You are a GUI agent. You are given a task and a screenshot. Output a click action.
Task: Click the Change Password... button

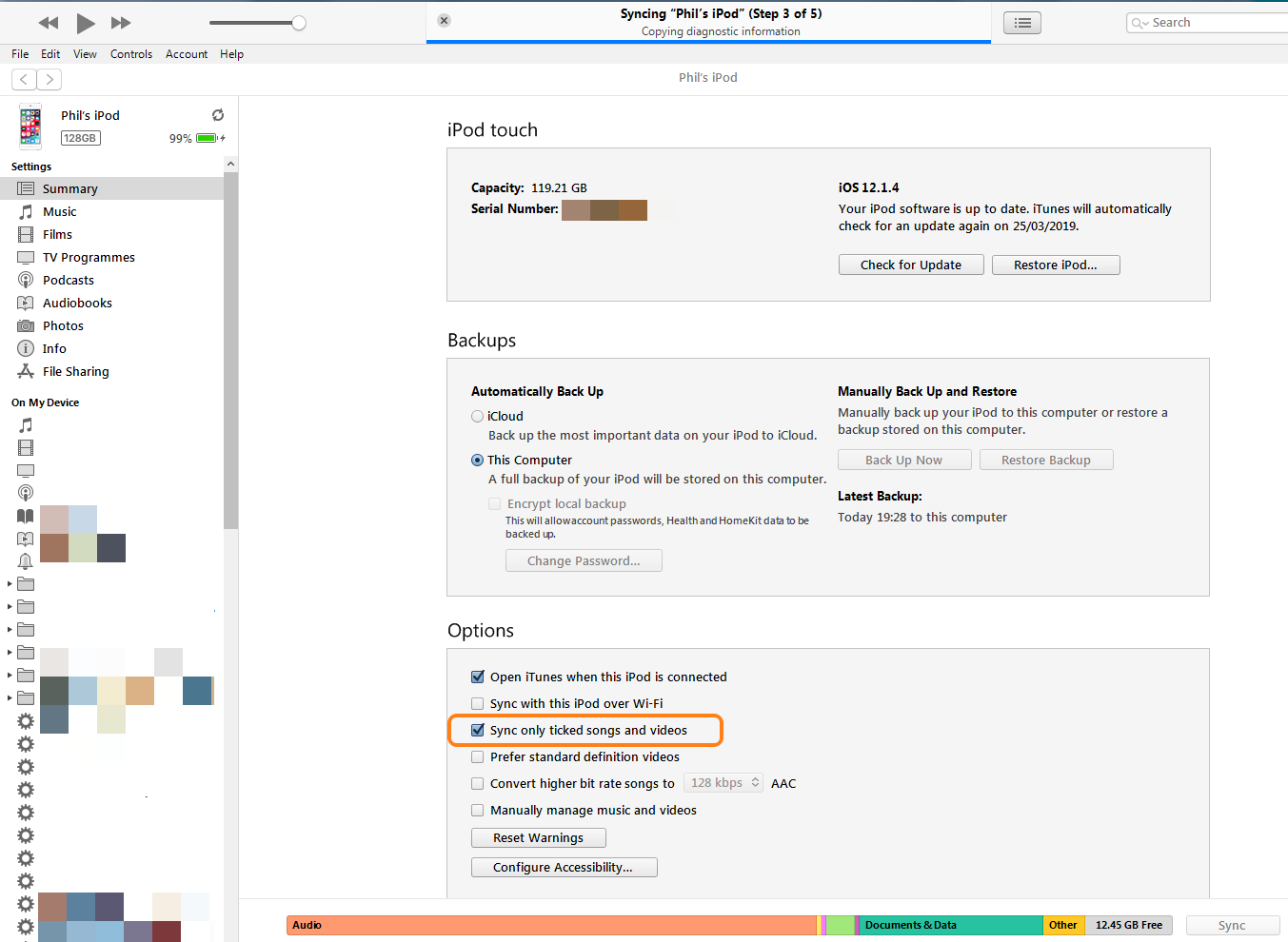(584, 560)
